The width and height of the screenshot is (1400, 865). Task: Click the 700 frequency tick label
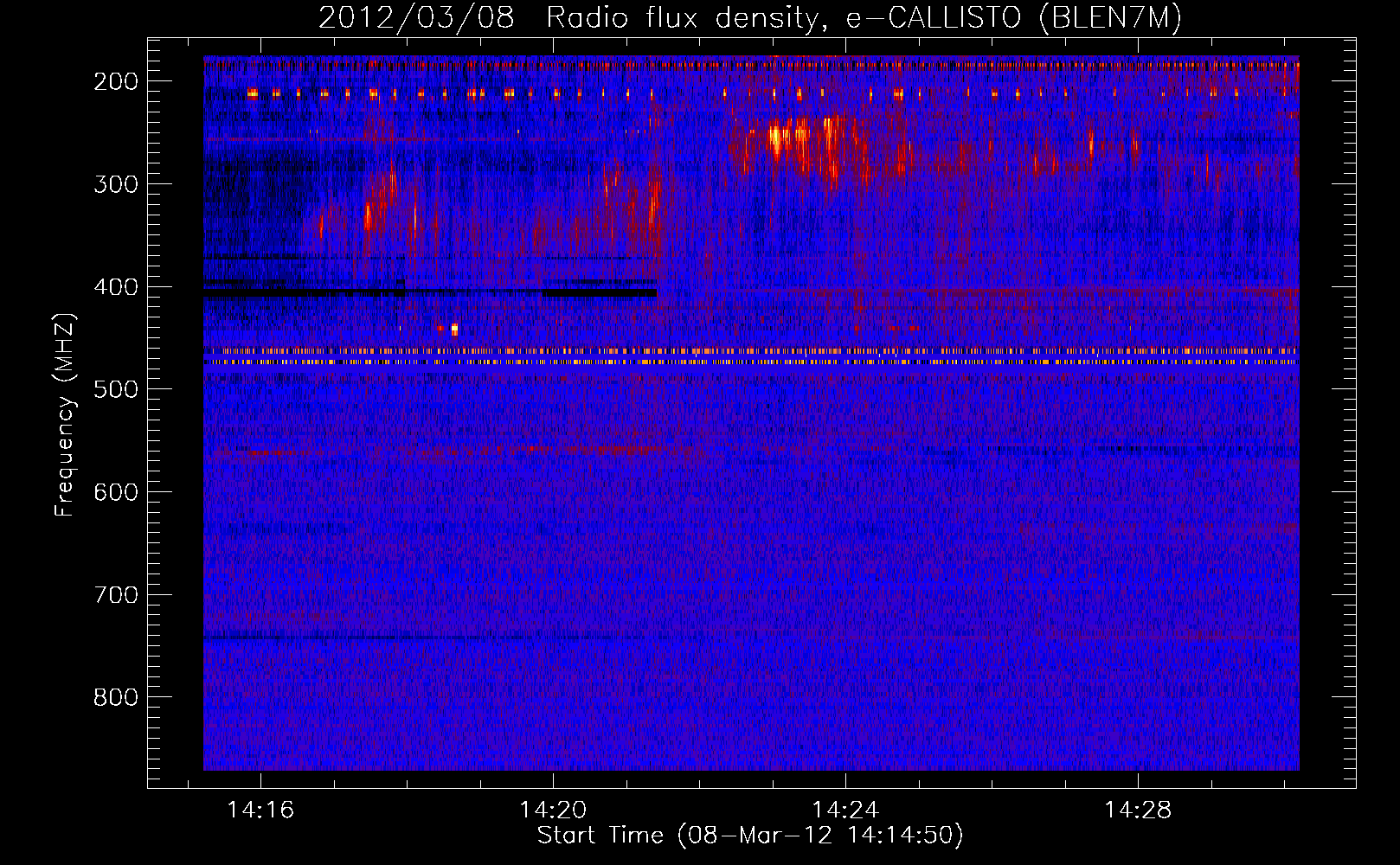(116, 594)
